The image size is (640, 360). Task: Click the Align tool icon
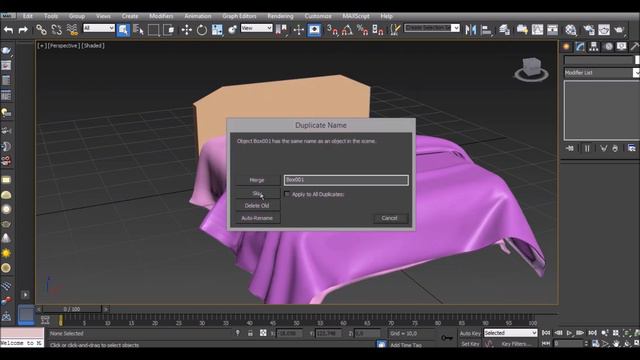click(486, 30)
